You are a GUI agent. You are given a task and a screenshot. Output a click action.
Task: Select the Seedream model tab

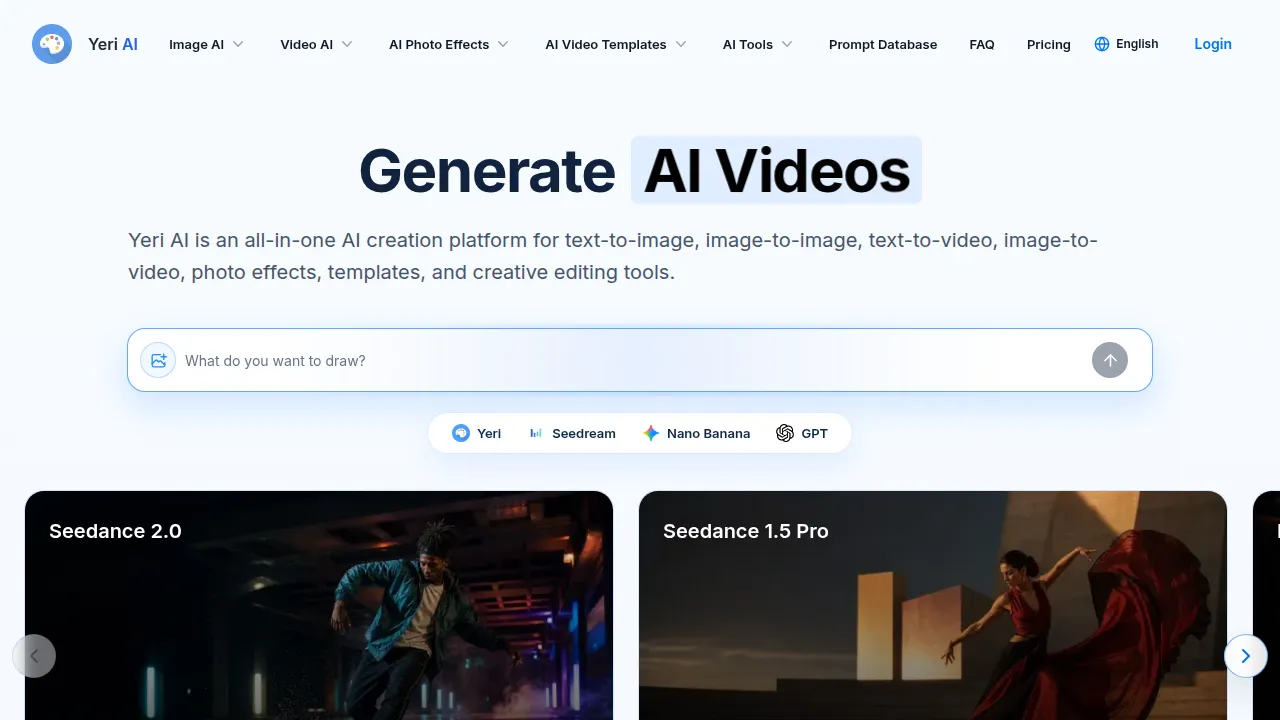[x=572, y=433]
